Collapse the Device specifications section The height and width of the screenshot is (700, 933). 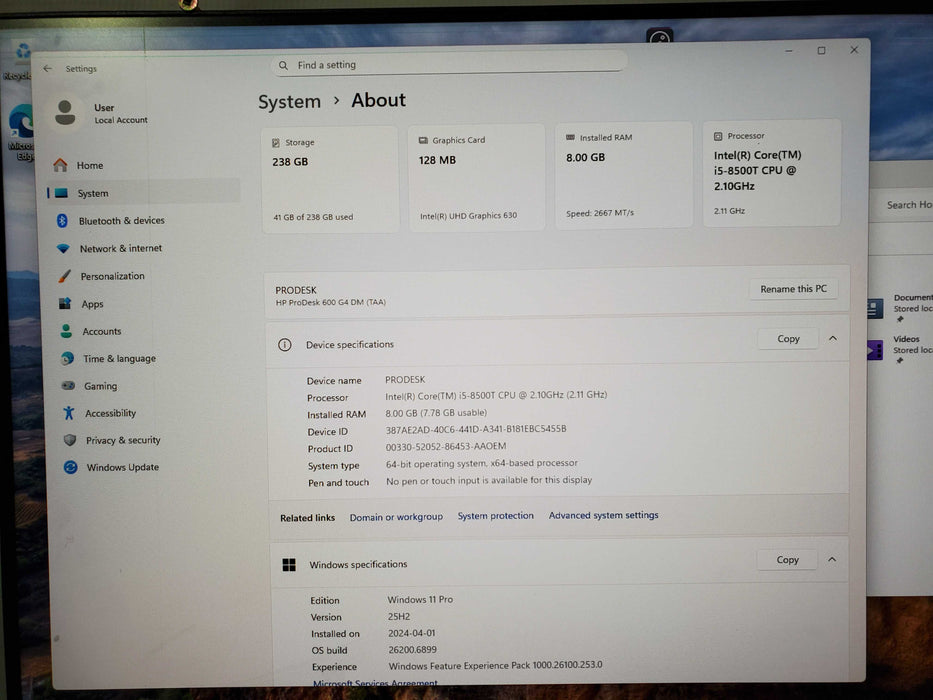point(833,338)
